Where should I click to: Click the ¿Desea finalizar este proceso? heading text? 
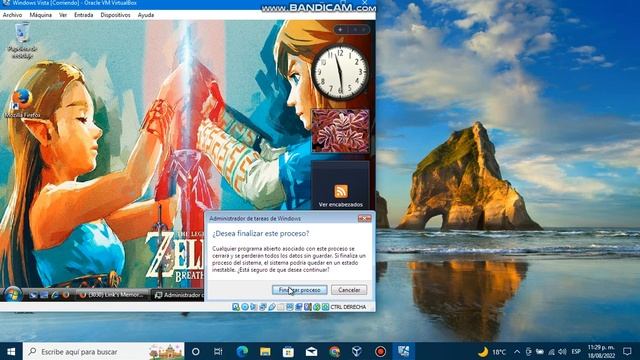pyautogui.click(x=261, y=233)
